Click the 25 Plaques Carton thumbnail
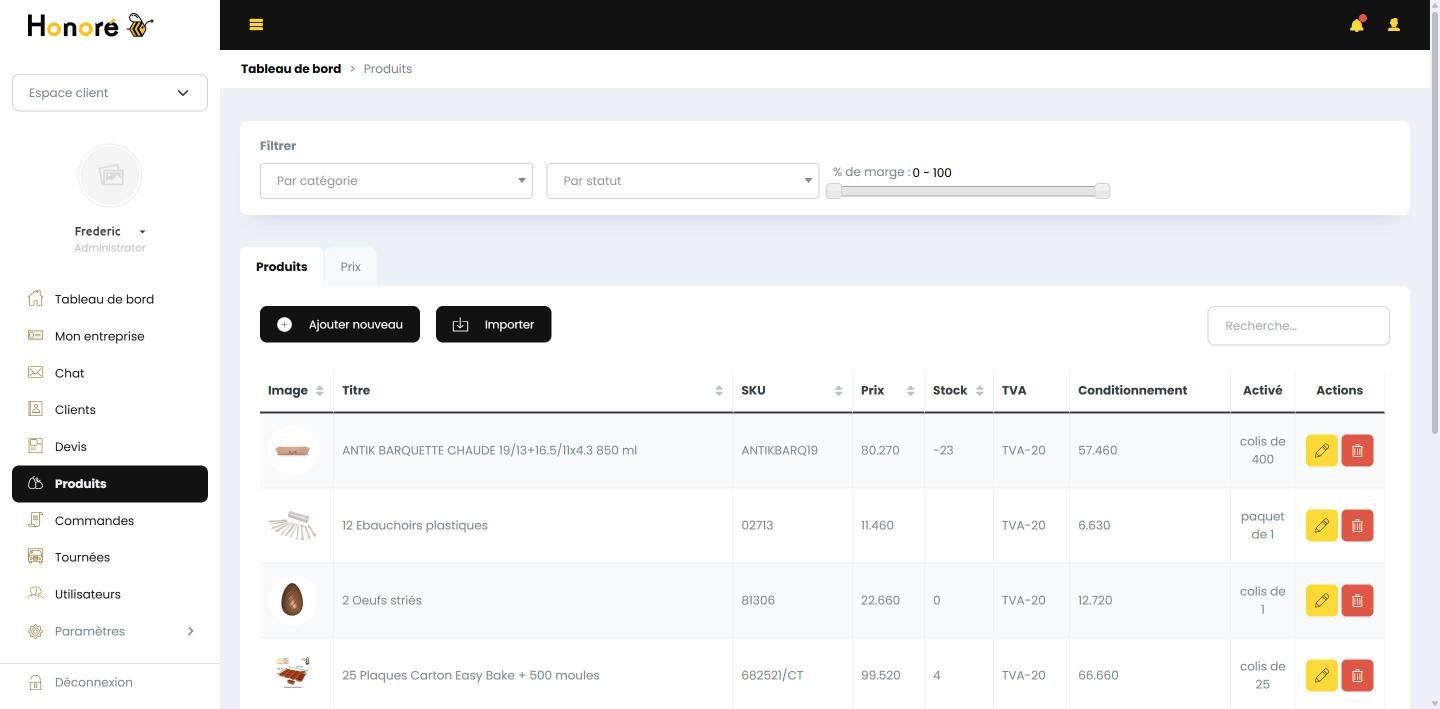Viewport: 1440px width, 709px height. [292, 673]
